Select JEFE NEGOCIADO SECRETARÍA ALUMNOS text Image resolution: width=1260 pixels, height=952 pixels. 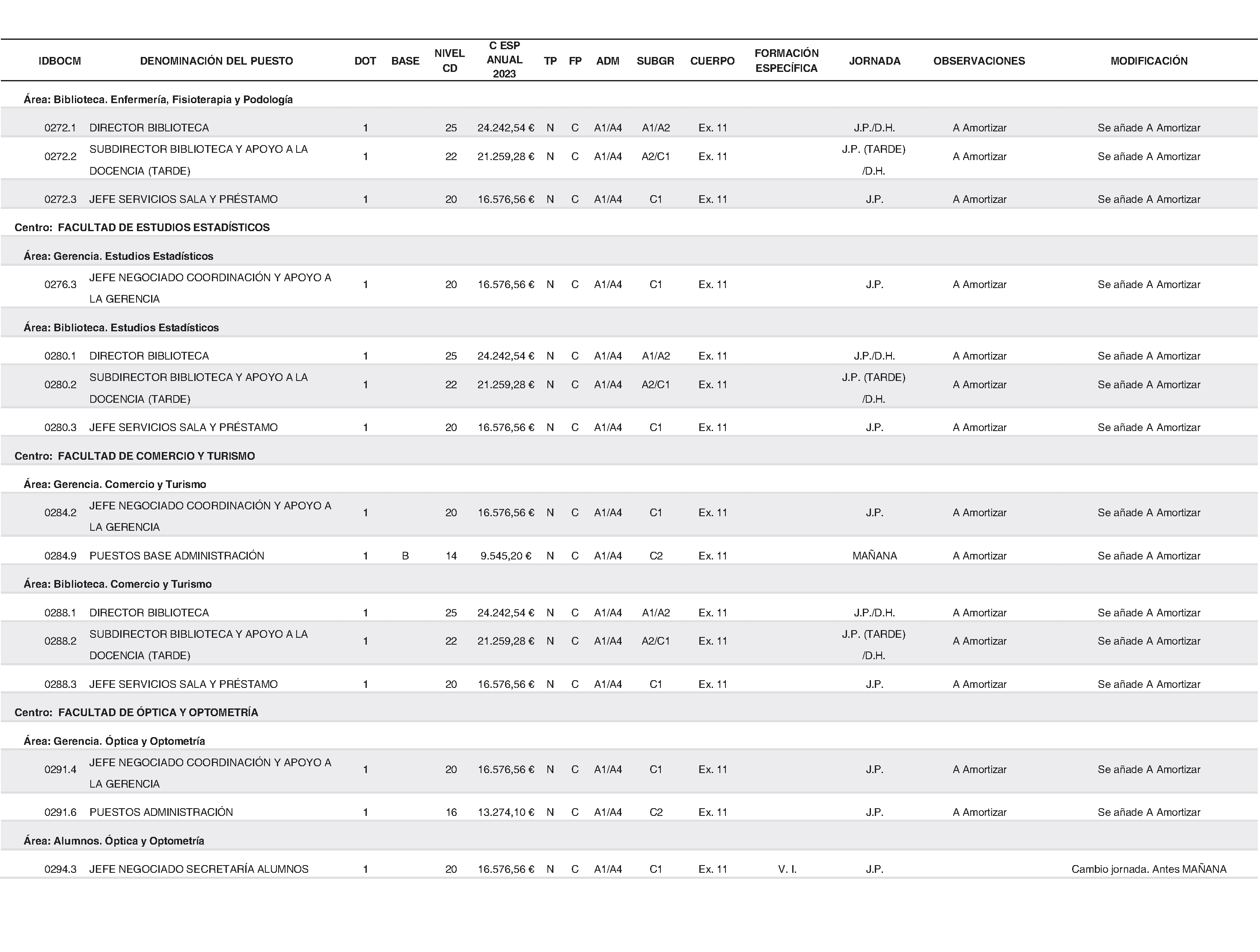199,869
